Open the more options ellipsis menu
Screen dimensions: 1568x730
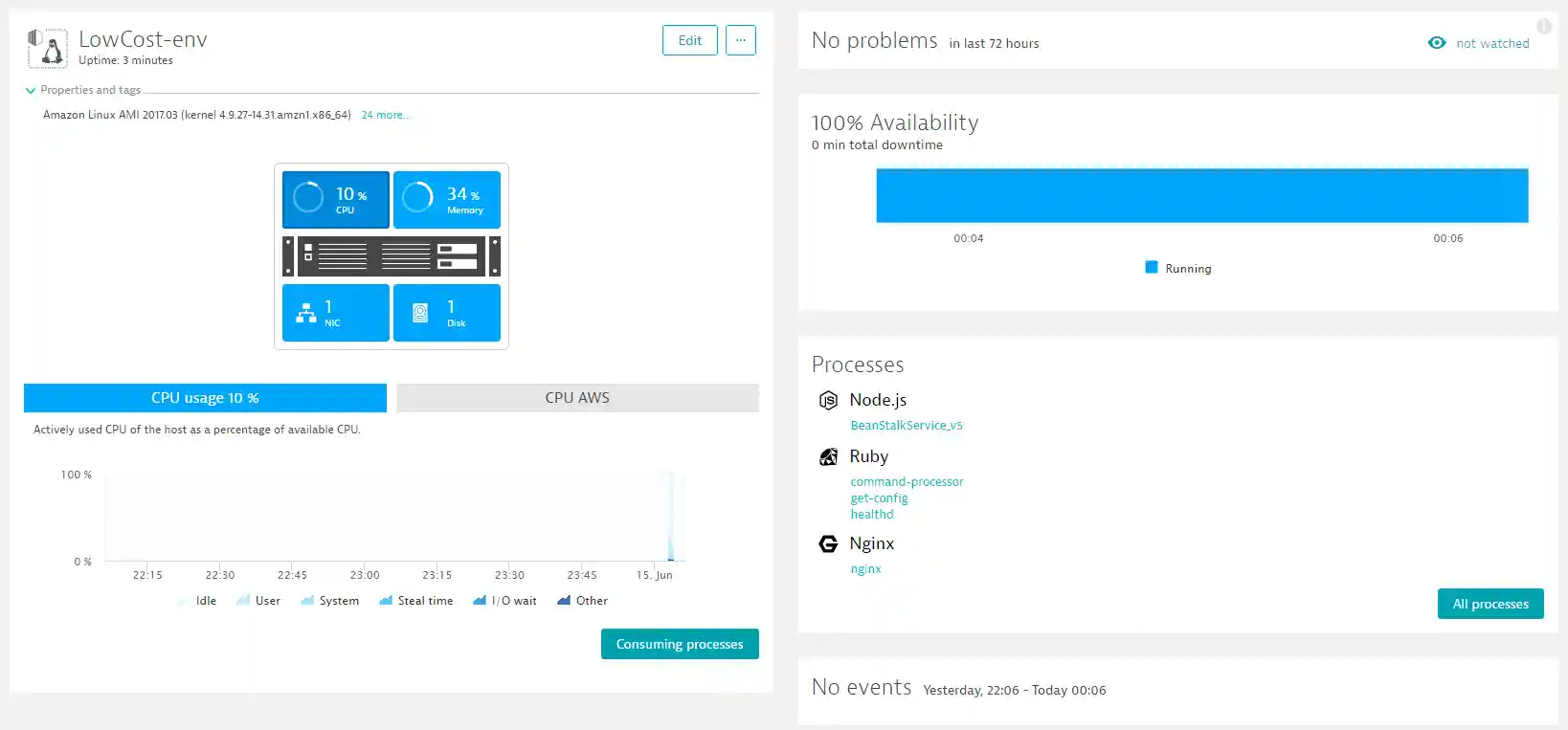[741, 40]
